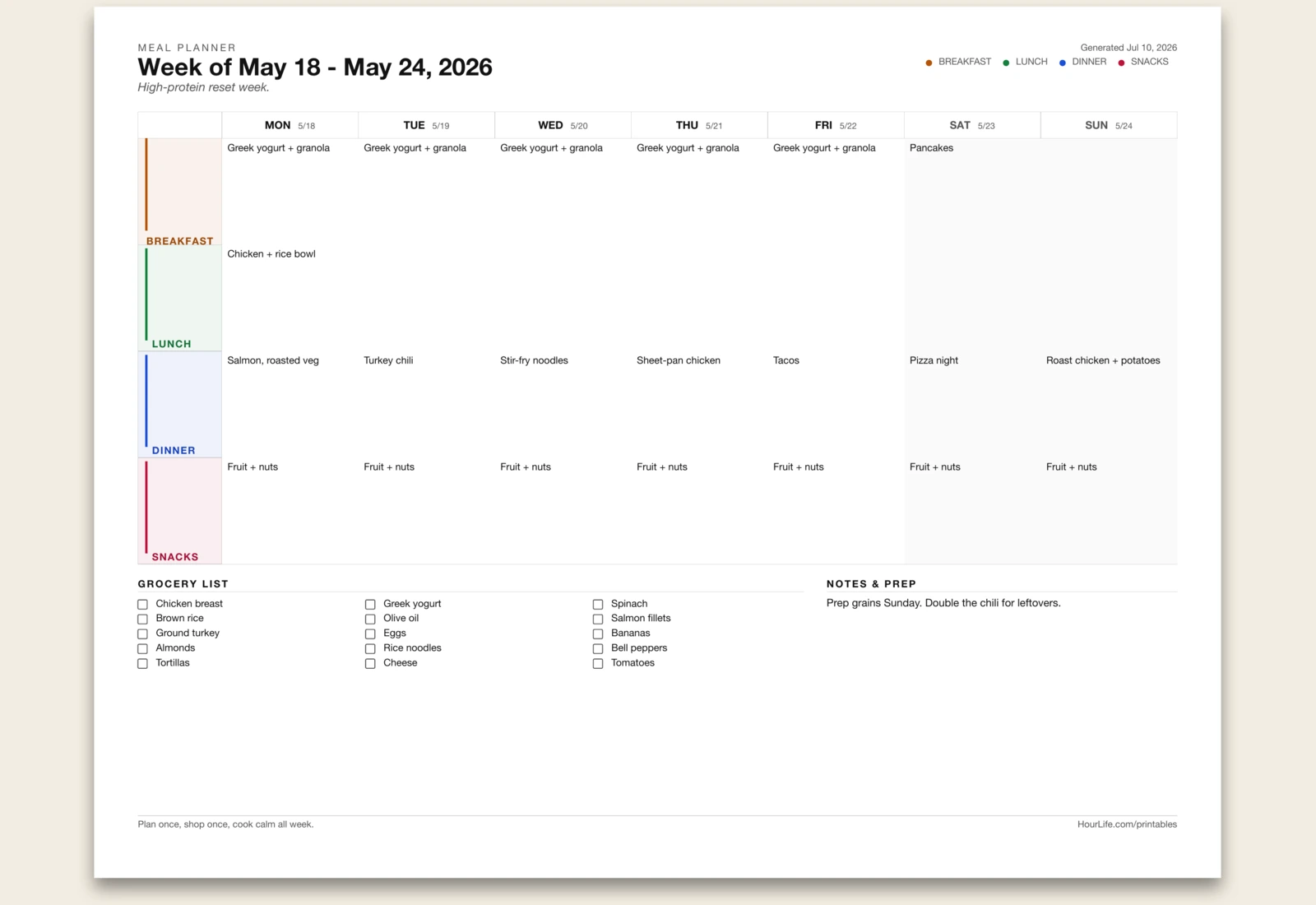This screenshot has height=905, width=1316.
Task: Mark Ground turkey as bought
Action: click(142, 633)
